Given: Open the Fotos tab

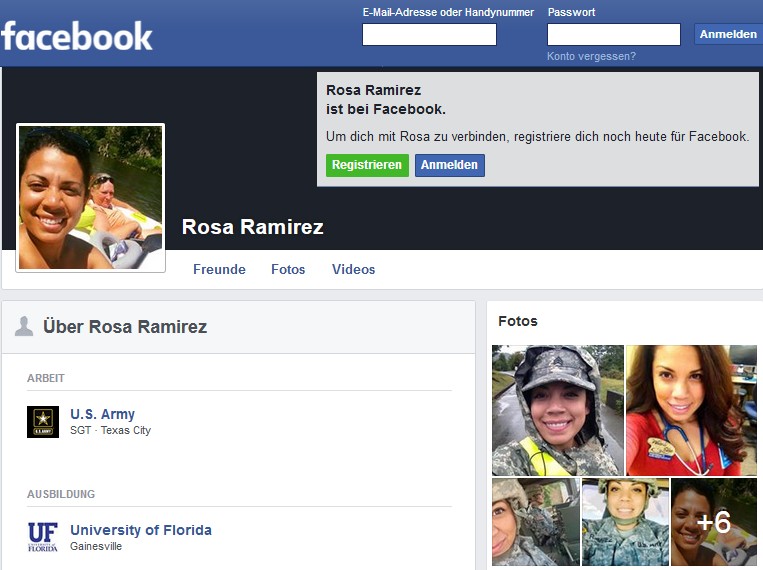Looking at the screenshot, I should [288, 269].
